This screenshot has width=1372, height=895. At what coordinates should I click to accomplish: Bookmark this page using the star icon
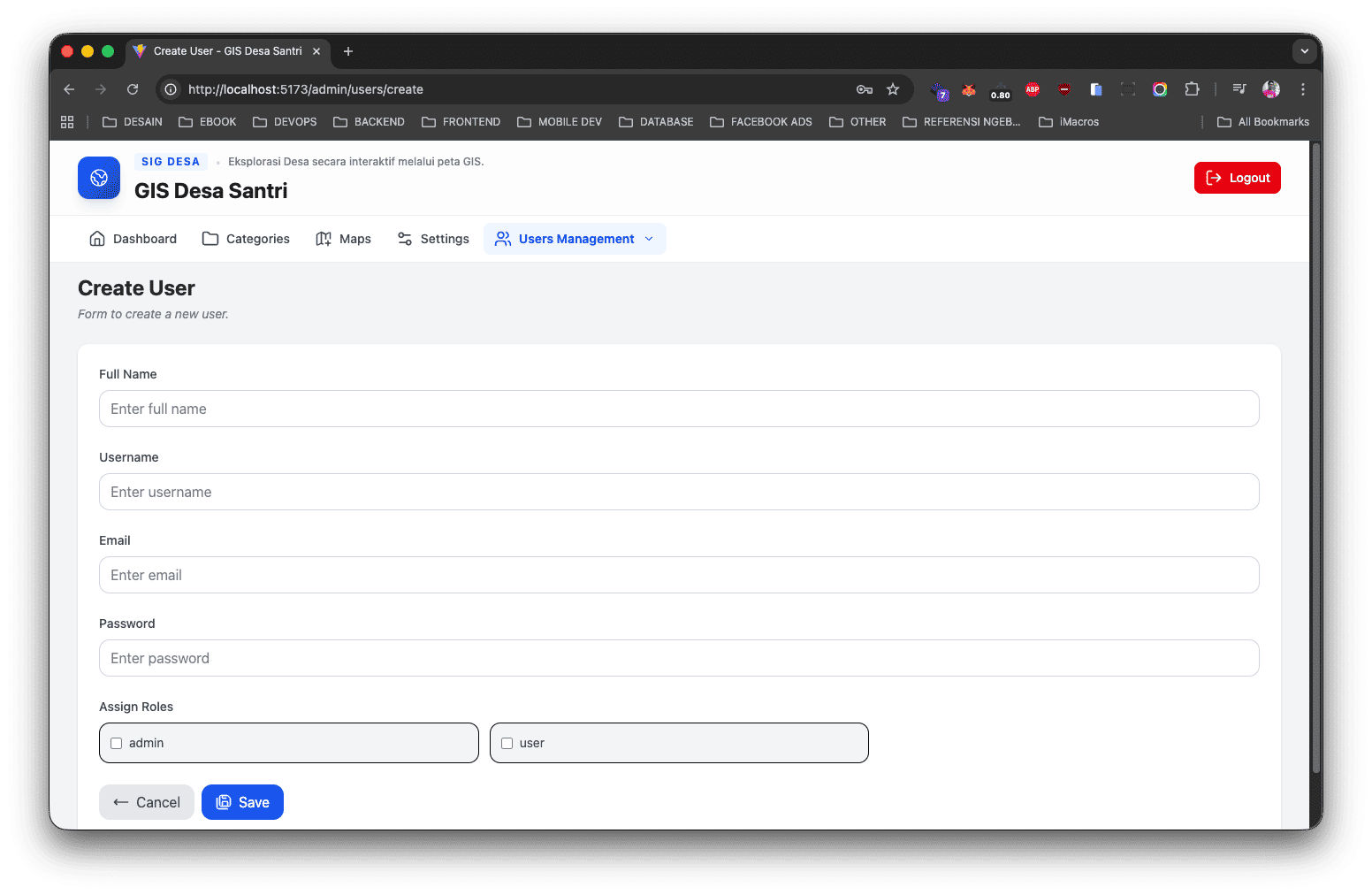click(x=893, y=89)
